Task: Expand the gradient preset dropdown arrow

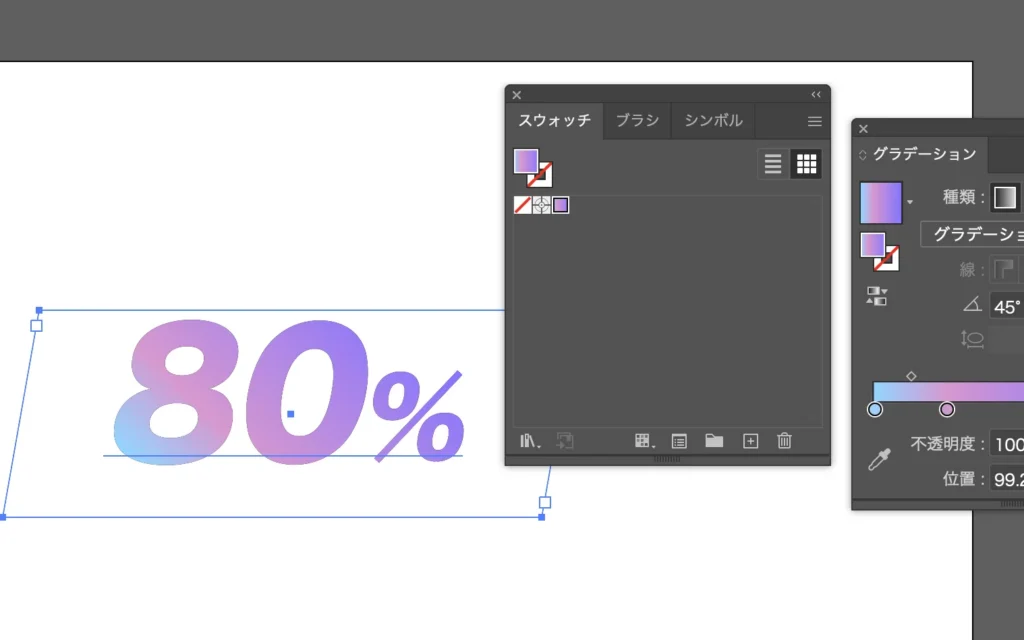Action: pyautogui.click(x=910, y=202)
